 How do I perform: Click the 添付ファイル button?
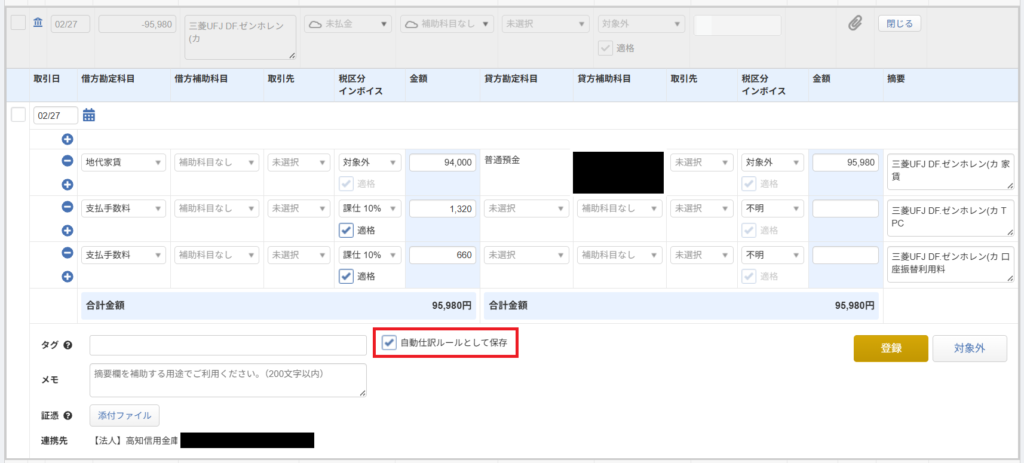[x=124, y=415]
